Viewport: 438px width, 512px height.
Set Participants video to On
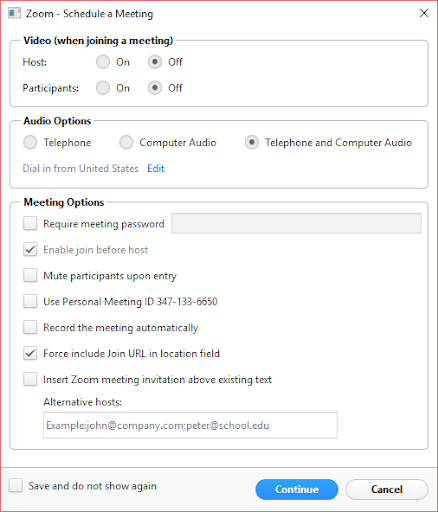coord(103,88)
